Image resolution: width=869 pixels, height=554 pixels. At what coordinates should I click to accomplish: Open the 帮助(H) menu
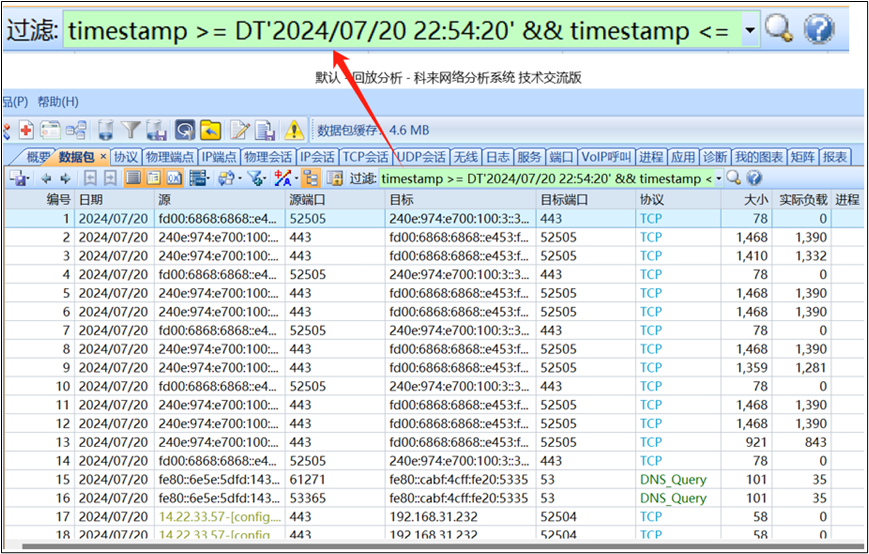(57, 102)
